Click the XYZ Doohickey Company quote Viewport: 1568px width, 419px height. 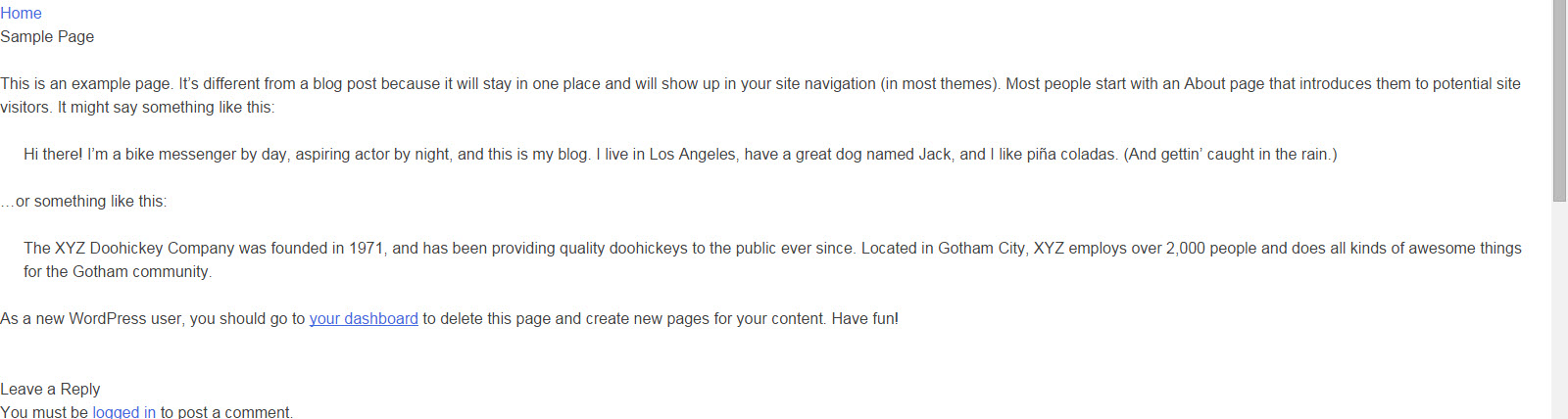click(x=772, y=259)
